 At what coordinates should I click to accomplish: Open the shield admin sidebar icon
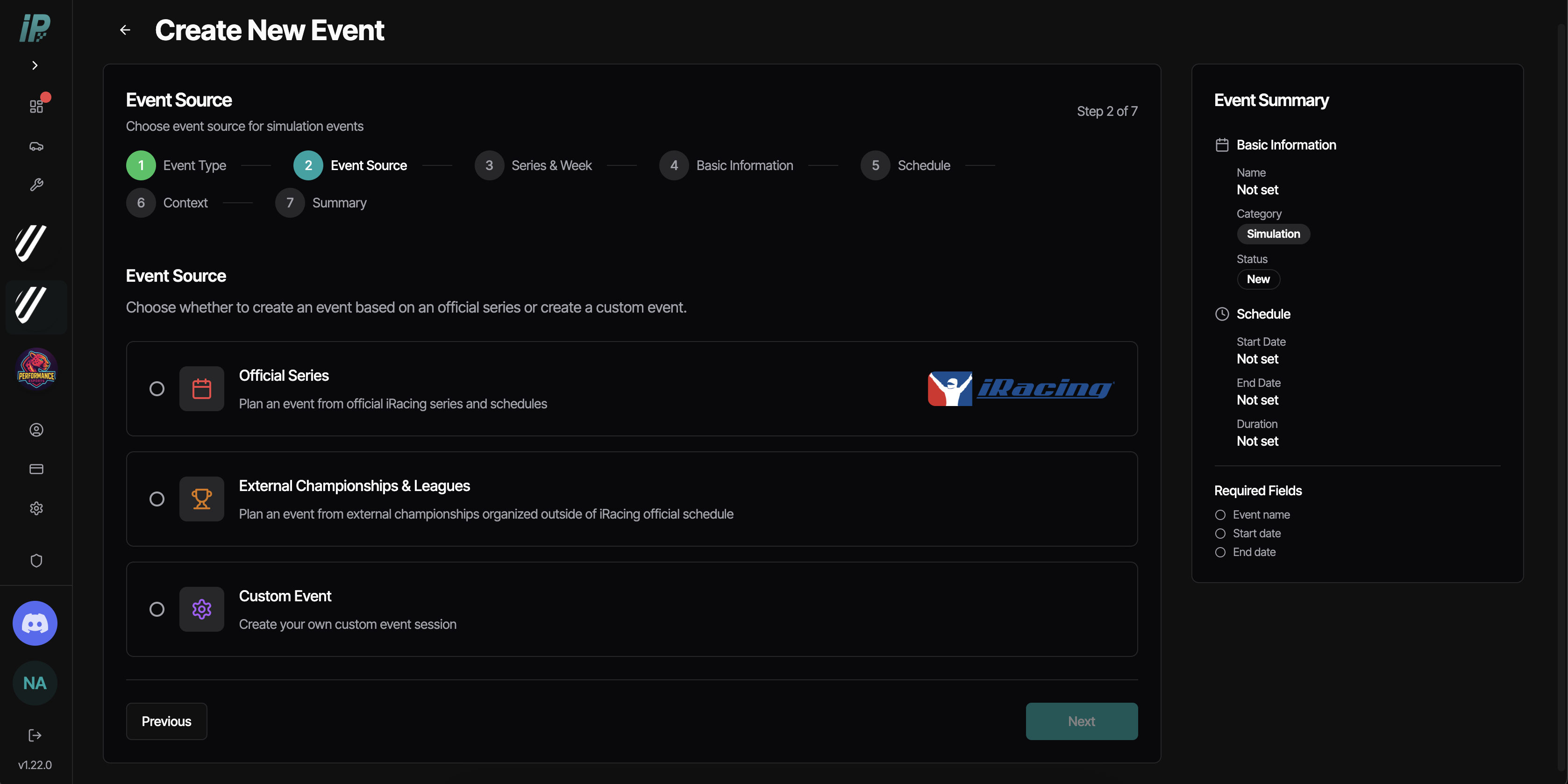point(36,561)
